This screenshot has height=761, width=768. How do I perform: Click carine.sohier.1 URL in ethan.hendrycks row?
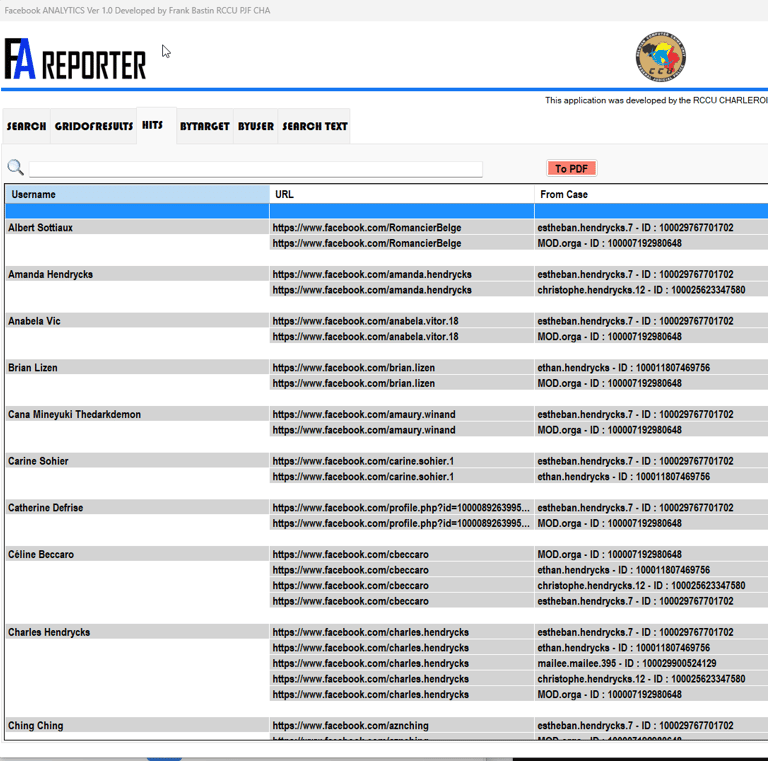[402, 476]
